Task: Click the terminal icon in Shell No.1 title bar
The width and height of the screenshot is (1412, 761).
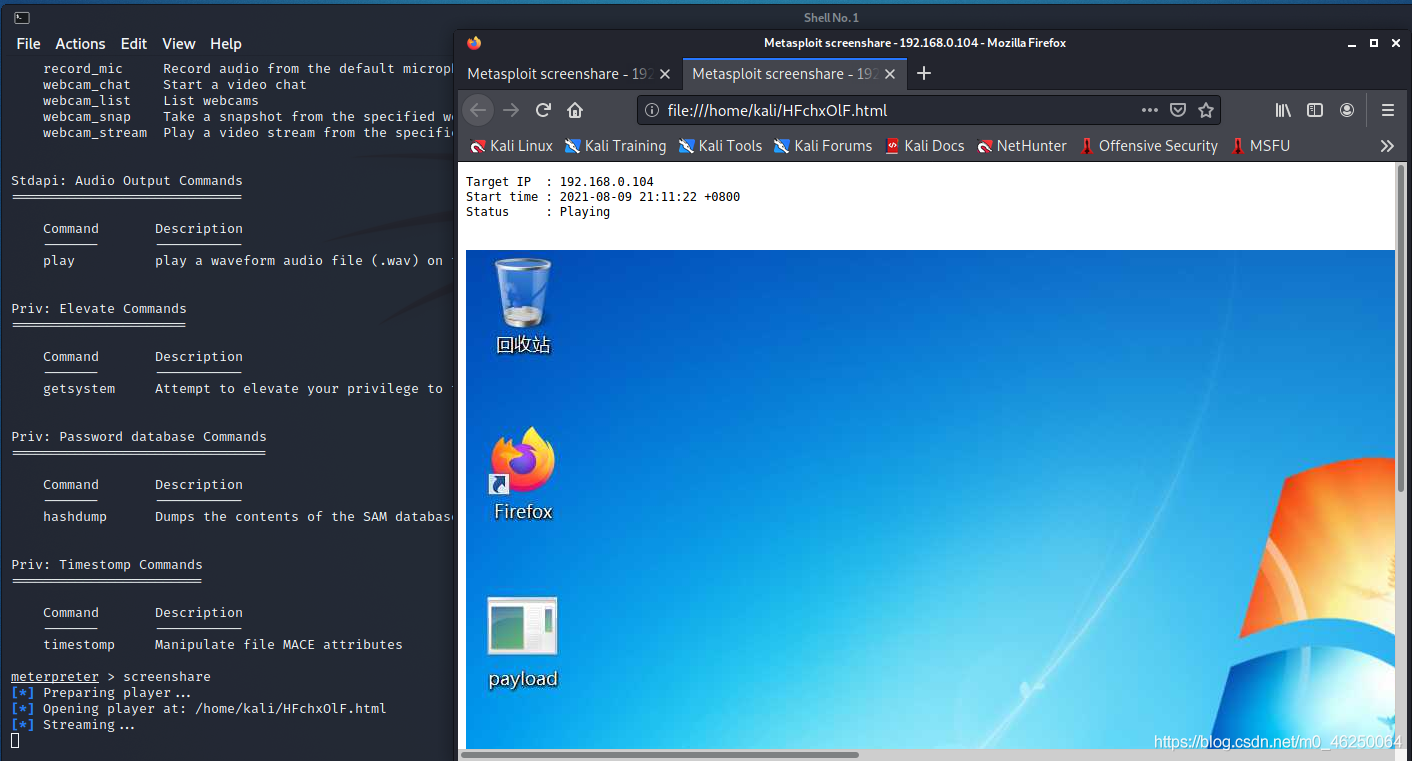Action: (x=22, y=17)
